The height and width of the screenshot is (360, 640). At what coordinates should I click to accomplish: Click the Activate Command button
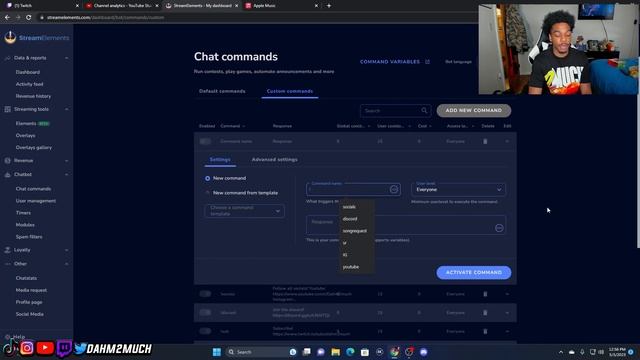(x=474, y=272)
